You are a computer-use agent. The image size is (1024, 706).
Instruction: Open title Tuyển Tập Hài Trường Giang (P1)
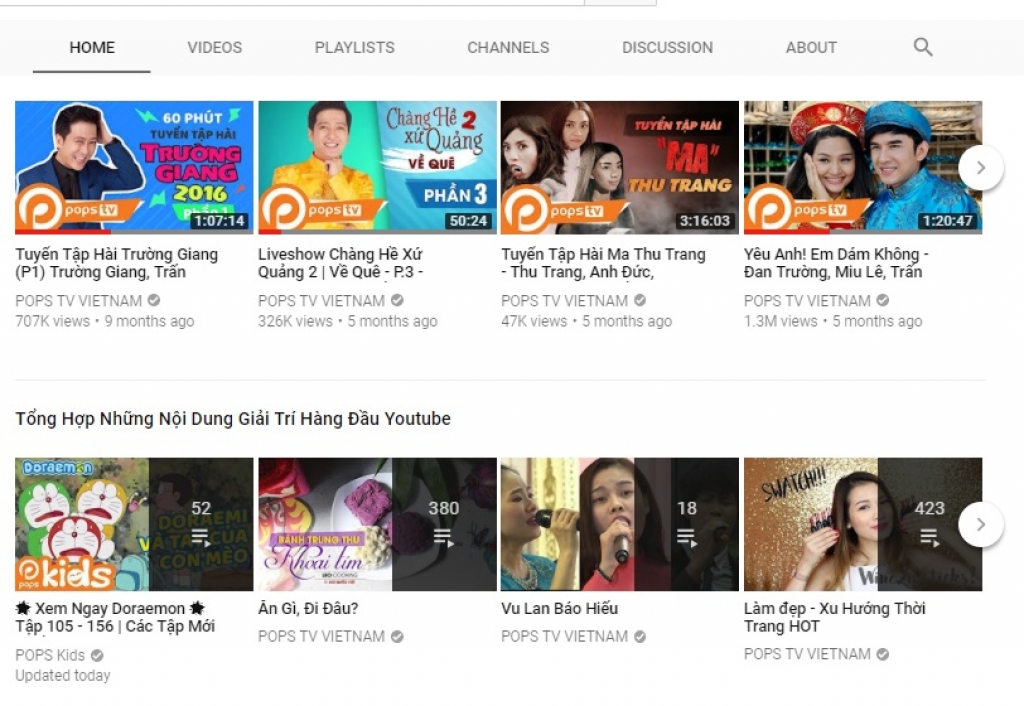pos(116,263)
